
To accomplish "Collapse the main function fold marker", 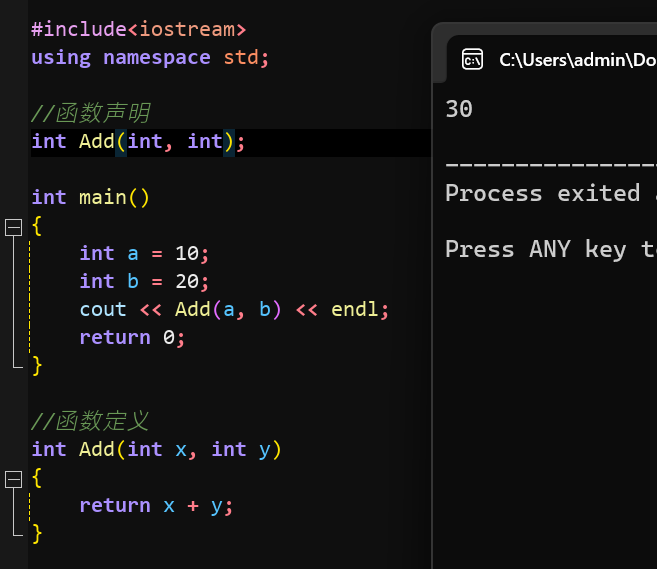I will tap(13, 226).
